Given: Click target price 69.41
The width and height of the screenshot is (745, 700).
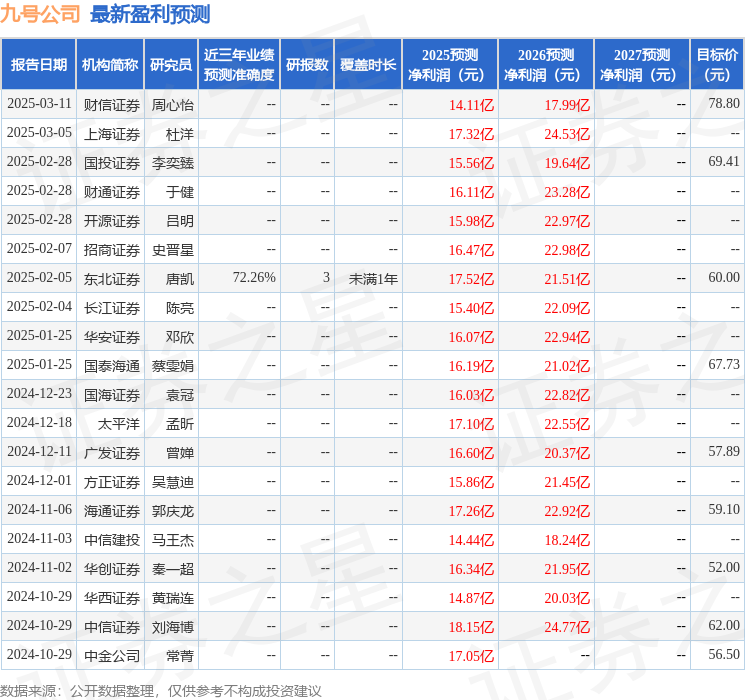Looking at the screenshot, I should click(x=724, y=161).
